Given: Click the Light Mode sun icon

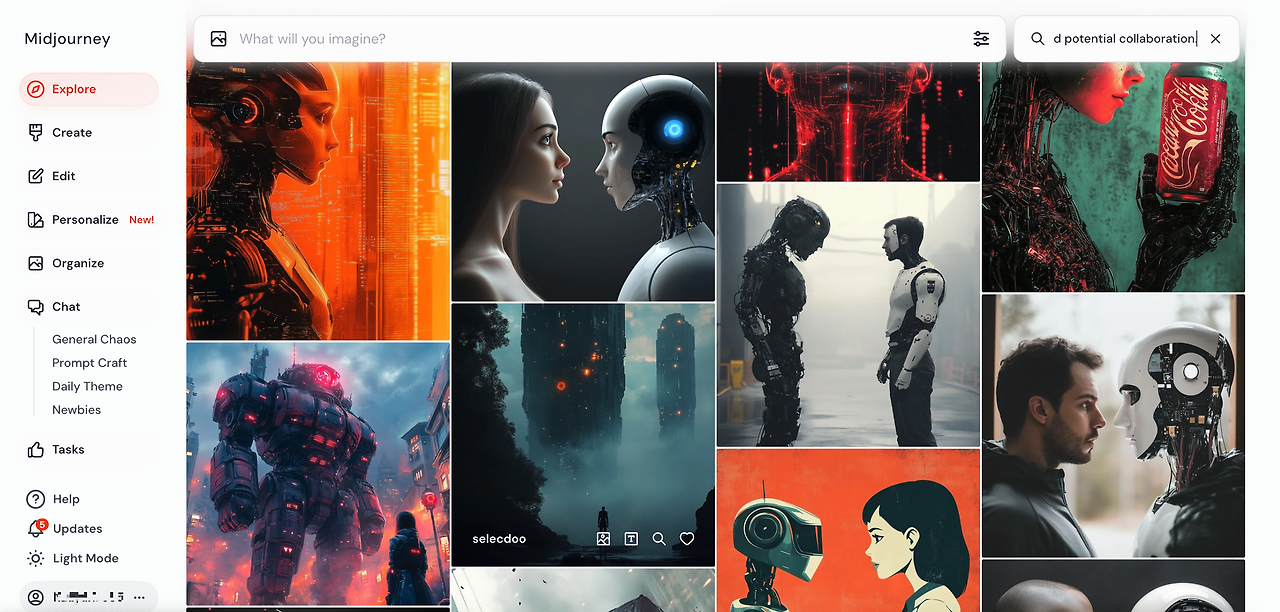Looking at the screenshot, I should coord(36,558).
